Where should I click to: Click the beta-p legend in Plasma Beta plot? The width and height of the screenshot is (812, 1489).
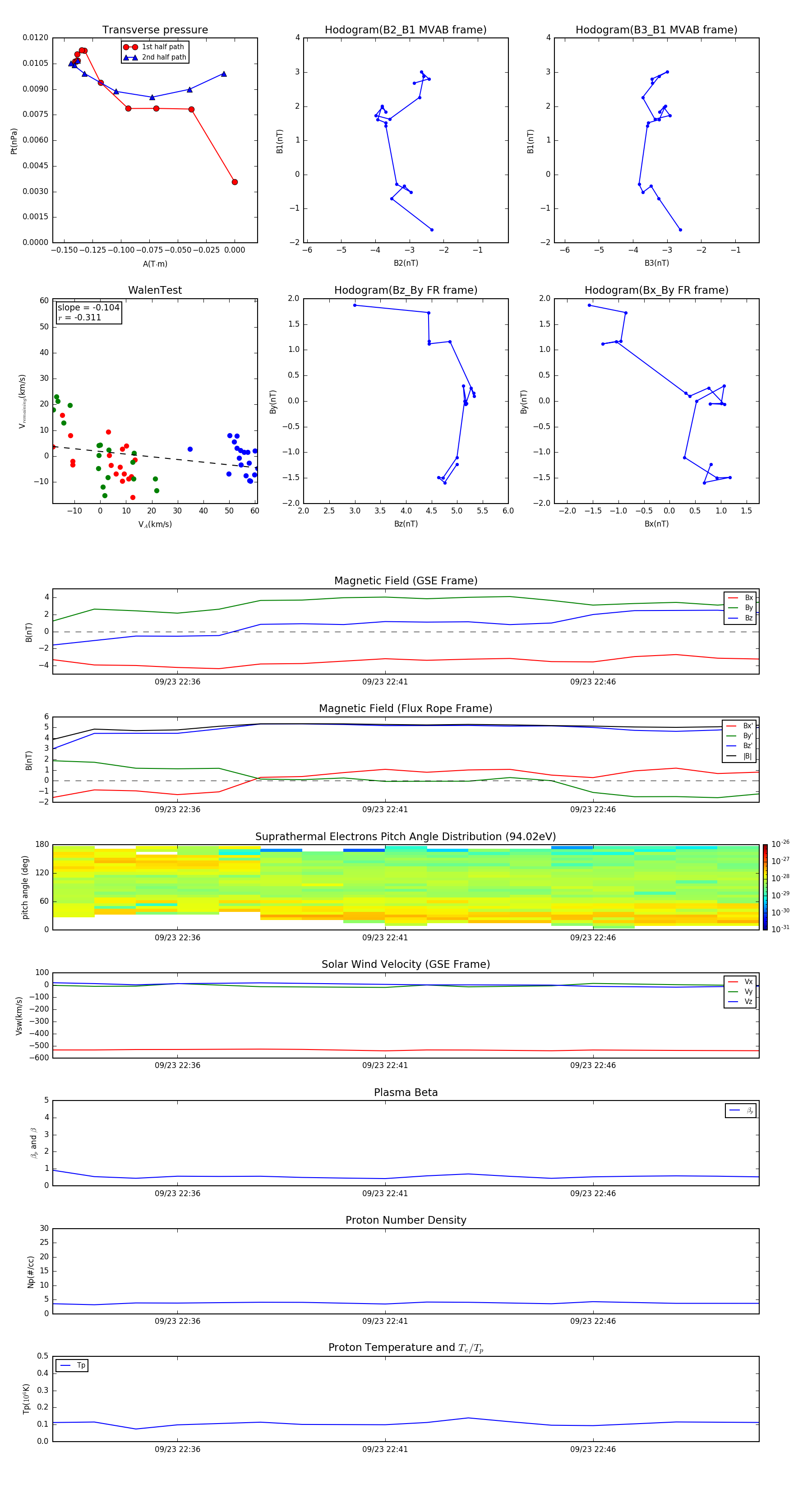(x=741, y=1110)
